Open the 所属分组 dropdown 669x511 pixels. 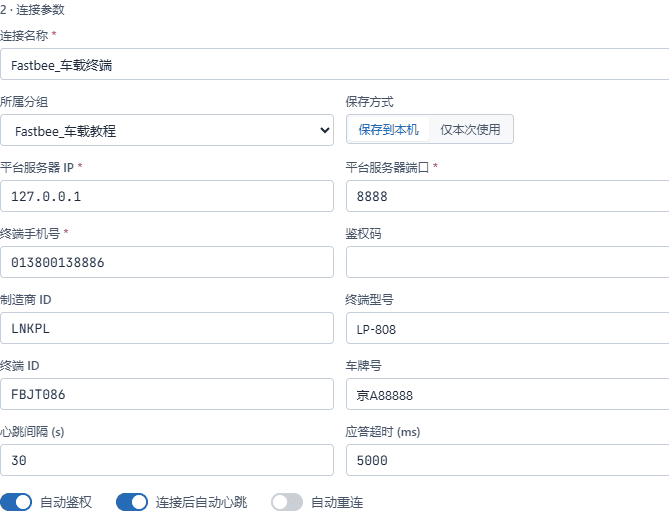click(167, 130)
